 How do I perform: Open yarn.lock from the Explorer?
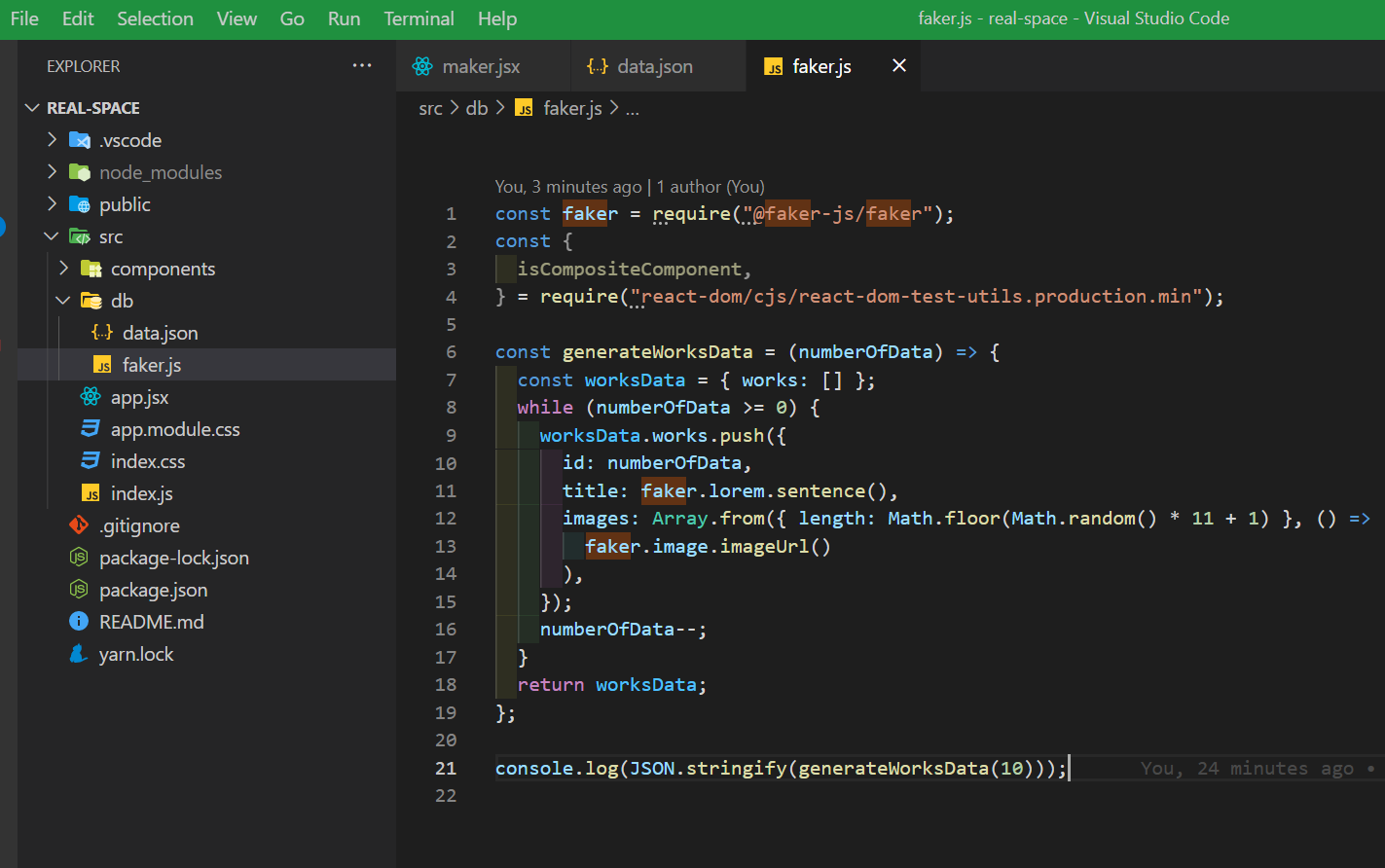pyautogui.click(x=136, y=654)
